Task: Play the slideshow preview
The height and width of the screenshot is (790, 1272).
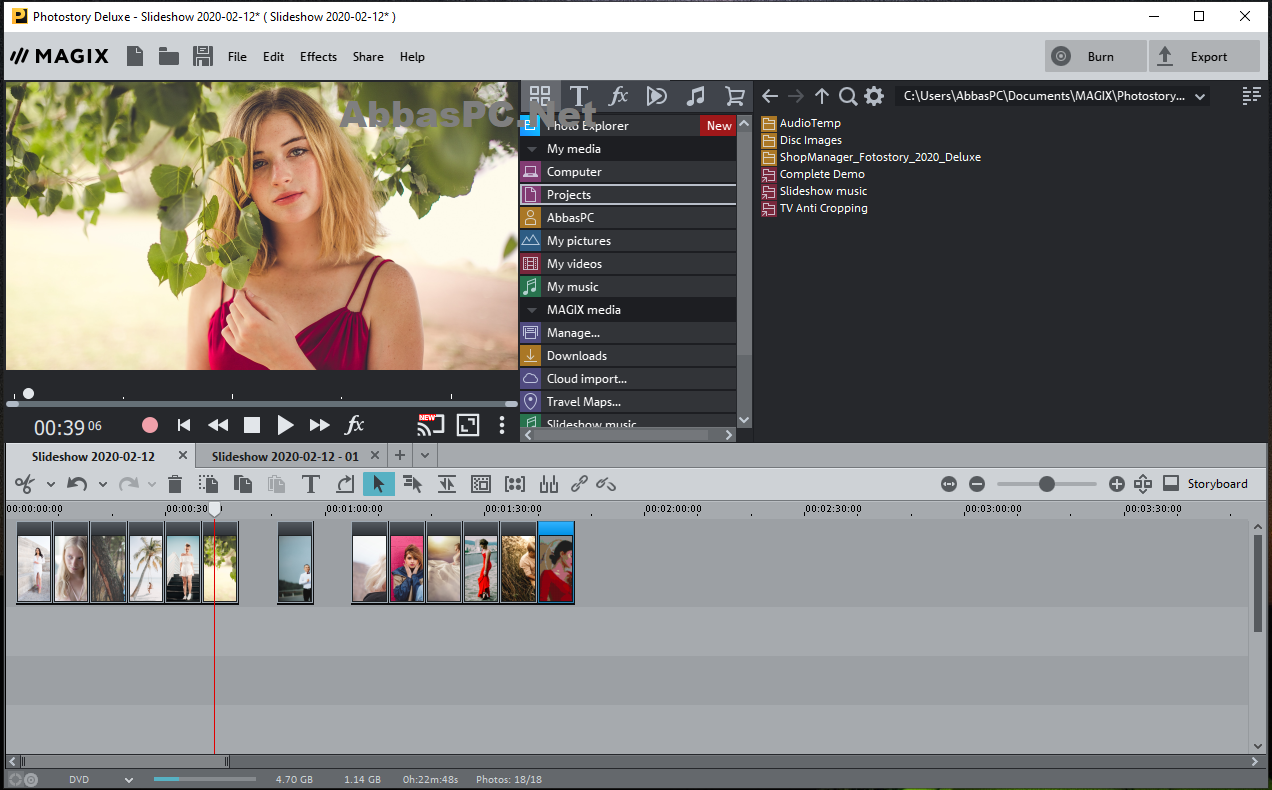Action: (x=285, y=425)
